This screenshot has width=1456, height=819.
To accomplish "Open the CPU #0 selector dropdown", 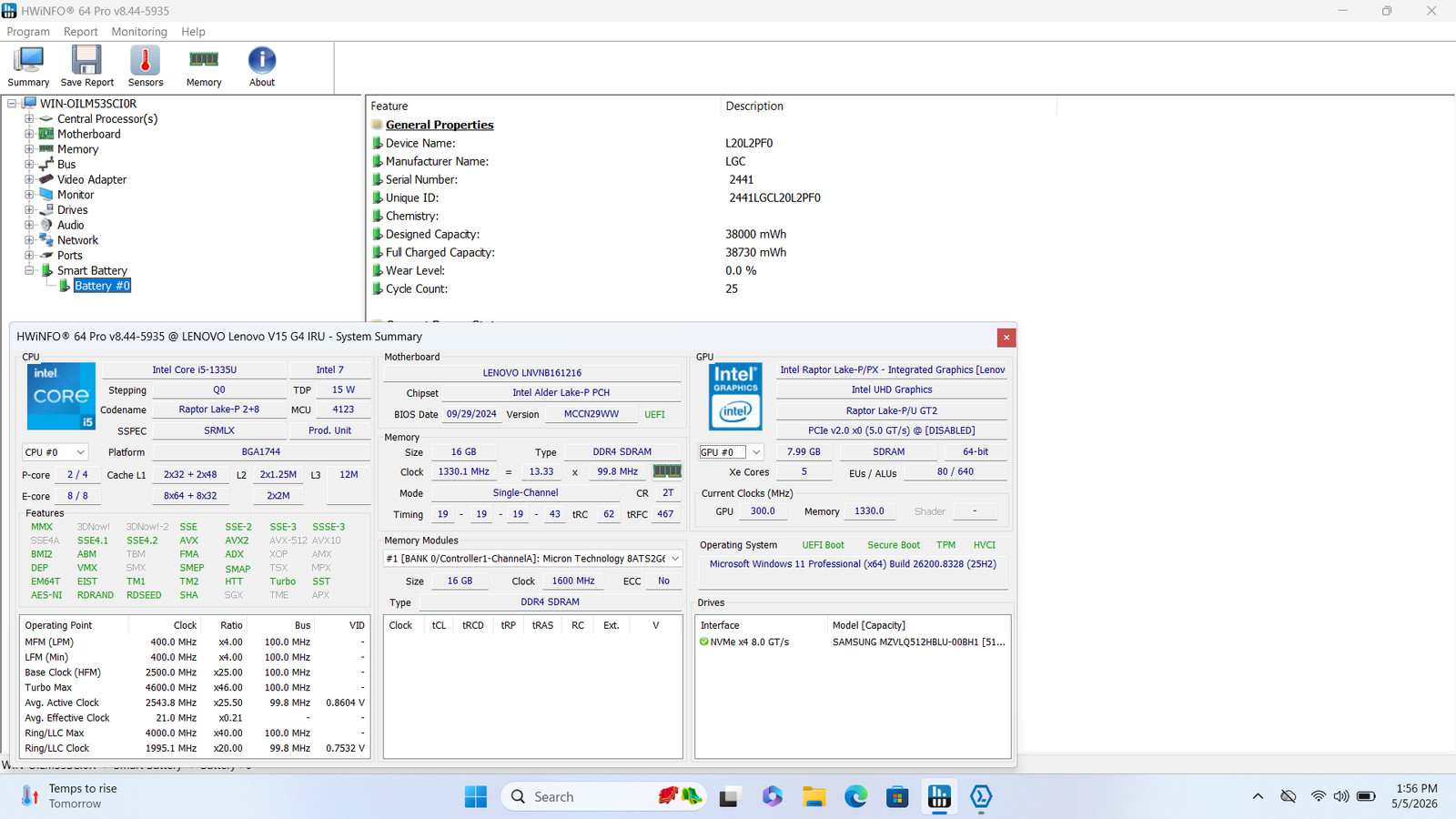I will coord(55,452).
